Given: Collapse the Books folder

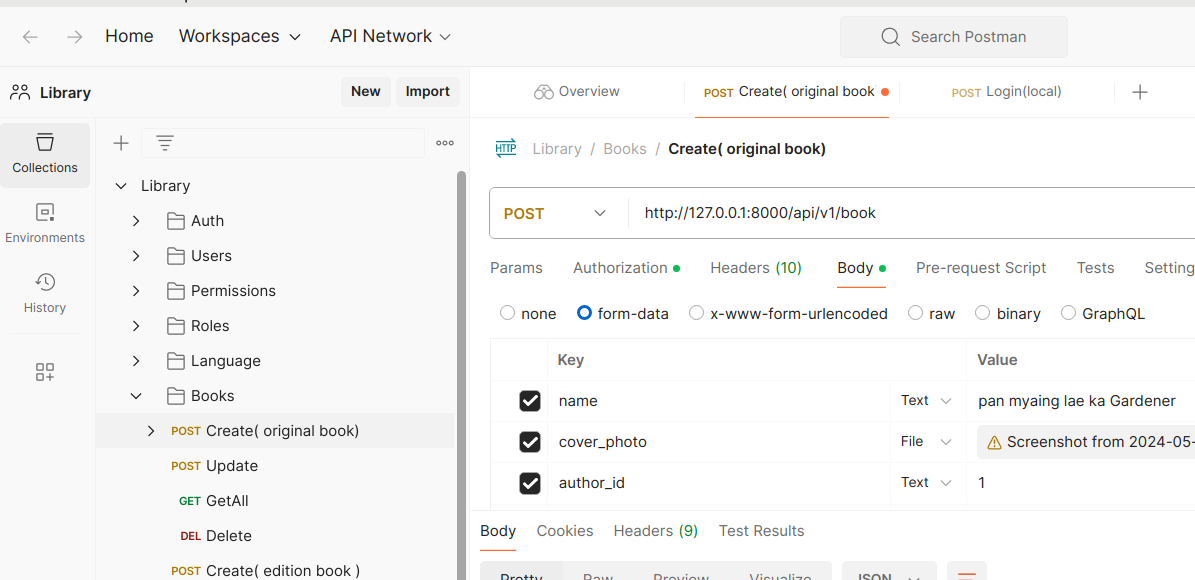Looking at the screenshot, I should click(x=136, y=396).
